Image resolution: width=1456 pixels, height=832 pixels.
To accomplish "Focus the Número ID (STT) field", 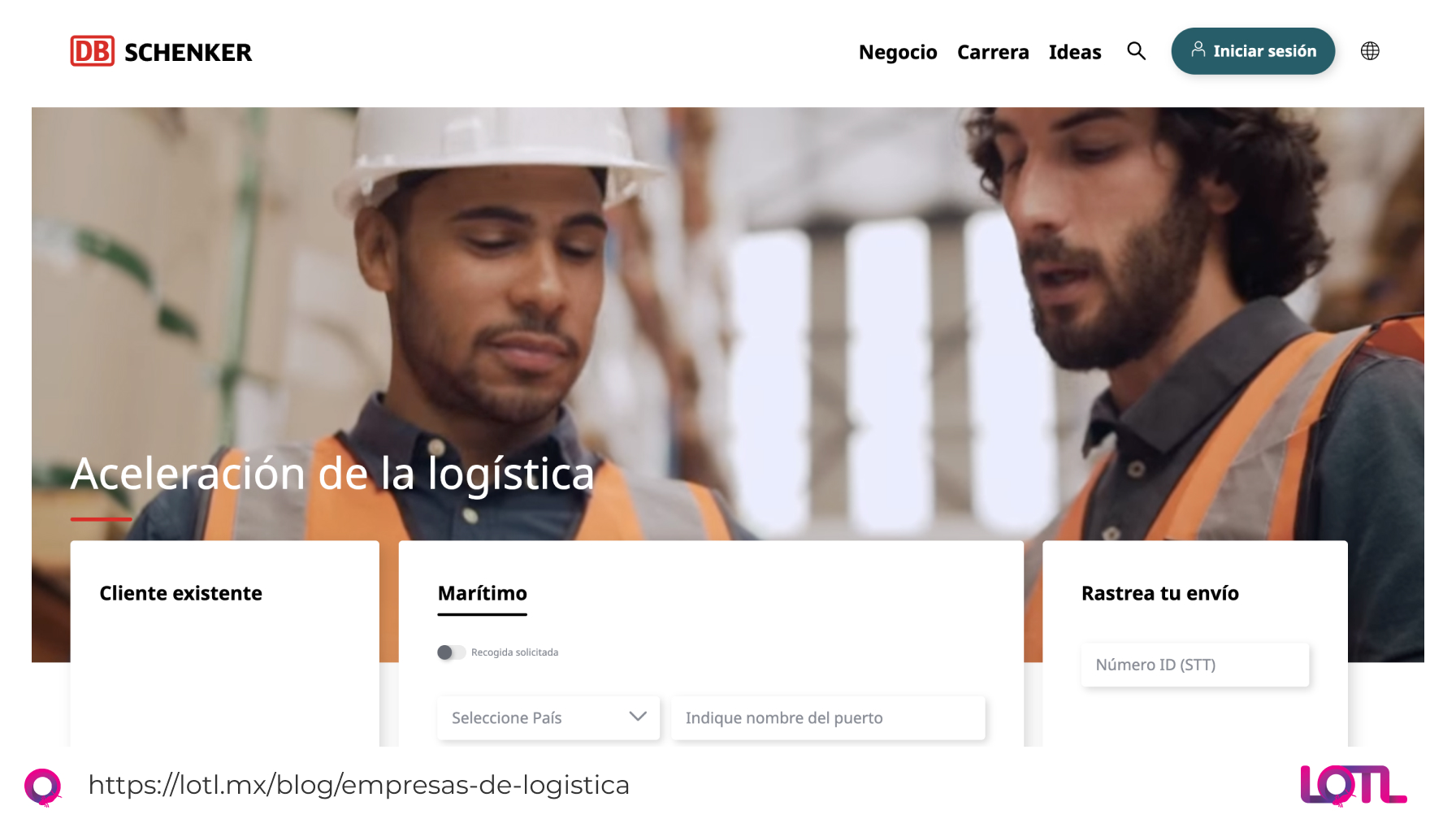I will [x=1194, y=665].
